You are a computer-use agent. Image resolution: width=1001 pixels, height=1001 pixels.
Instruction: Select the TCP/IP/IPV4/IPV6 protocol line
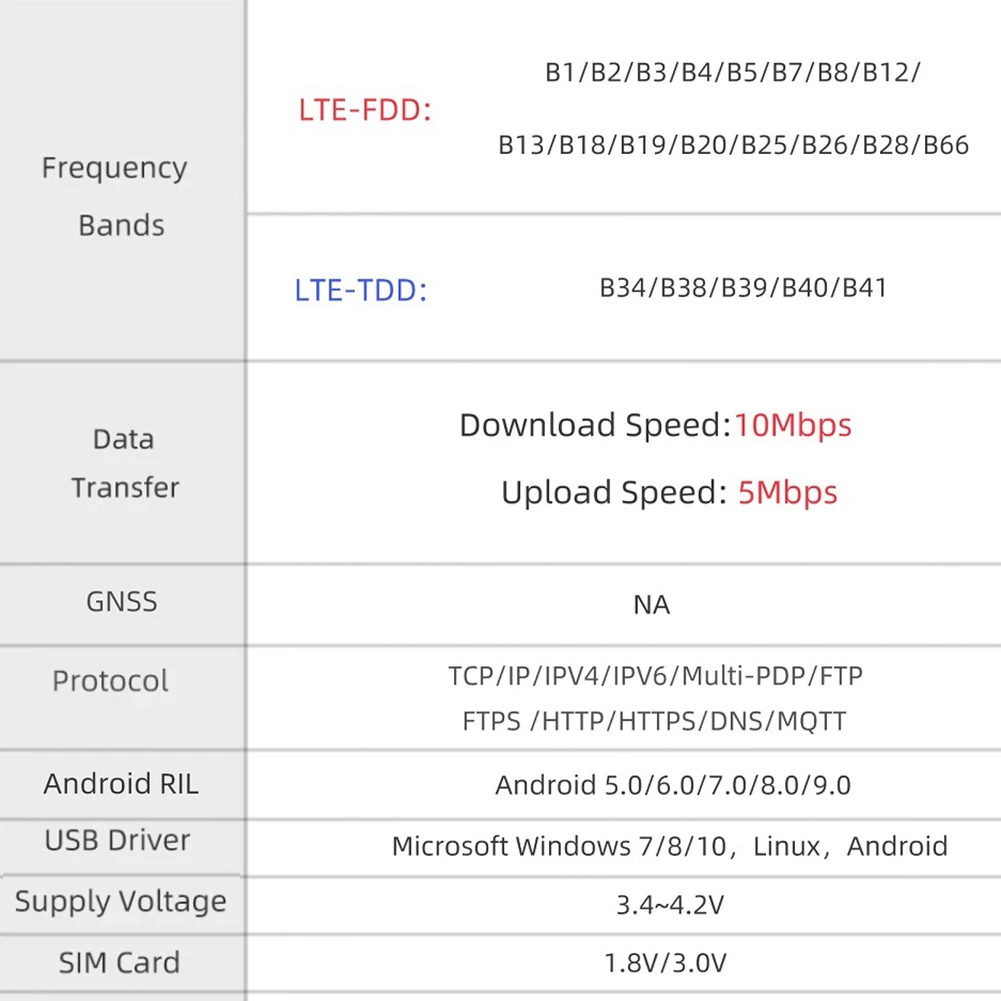[655, 676]
